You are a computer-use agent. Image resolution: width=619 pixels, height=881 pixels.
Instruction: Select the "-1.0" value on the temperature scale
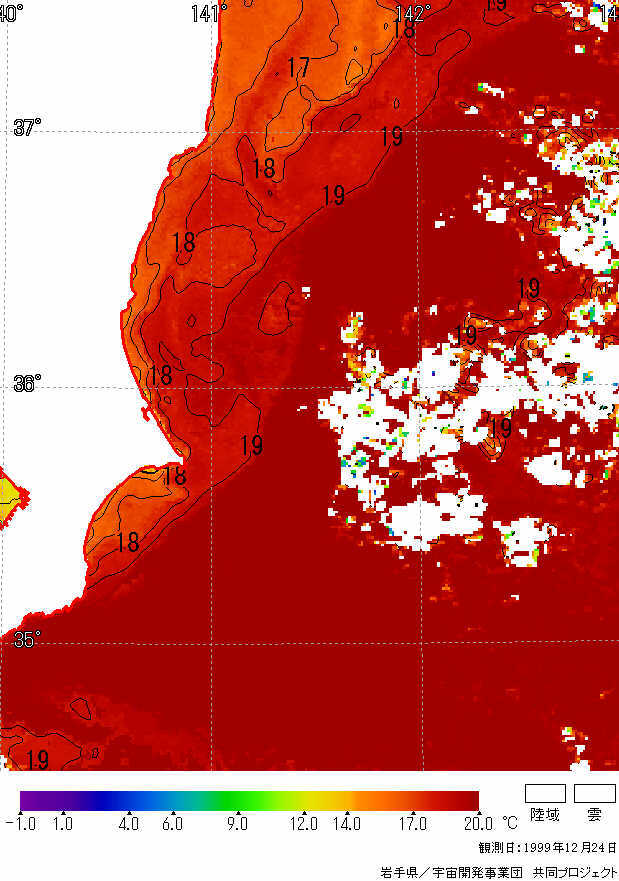(21, 824)
